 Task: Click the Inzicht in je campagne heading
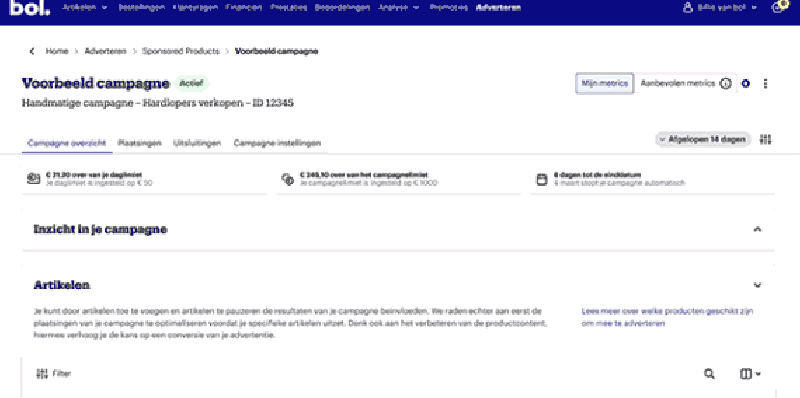tap(101, 230)
